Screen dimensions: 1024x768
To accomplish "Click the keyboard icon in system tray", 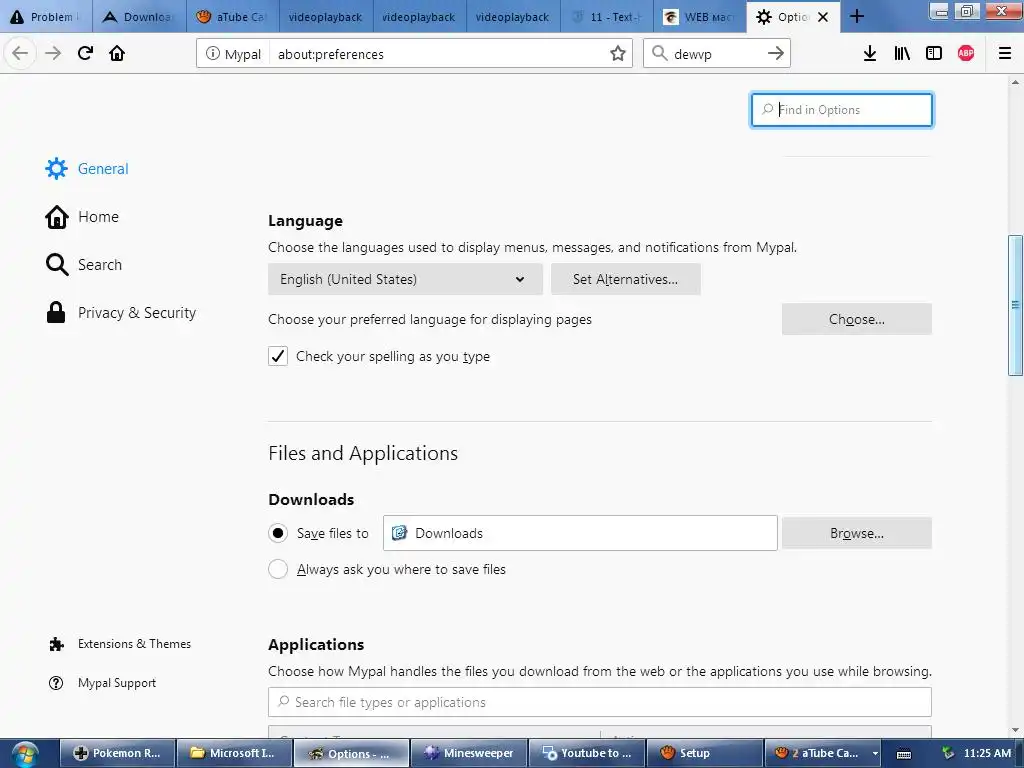I will [x=904, y=754].
